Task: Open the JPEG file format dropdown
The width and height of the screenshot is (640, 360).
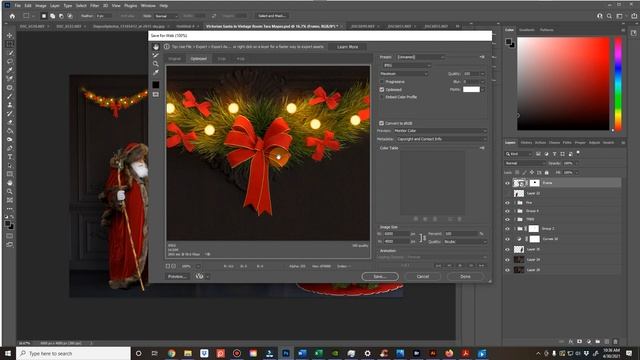Action: click(x=407, y=65)
